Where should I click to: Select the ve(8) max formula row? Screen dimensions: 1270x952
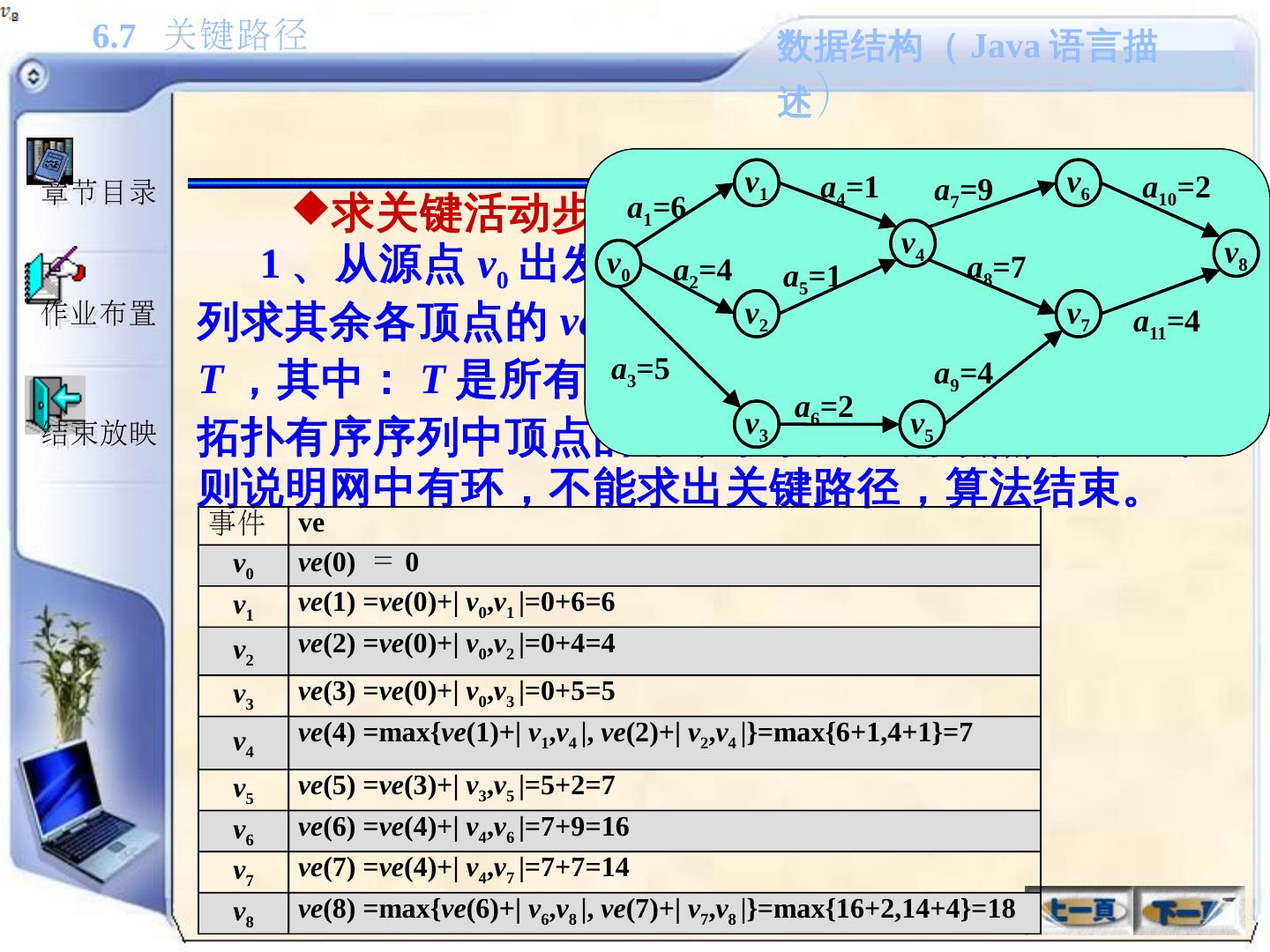664,913
